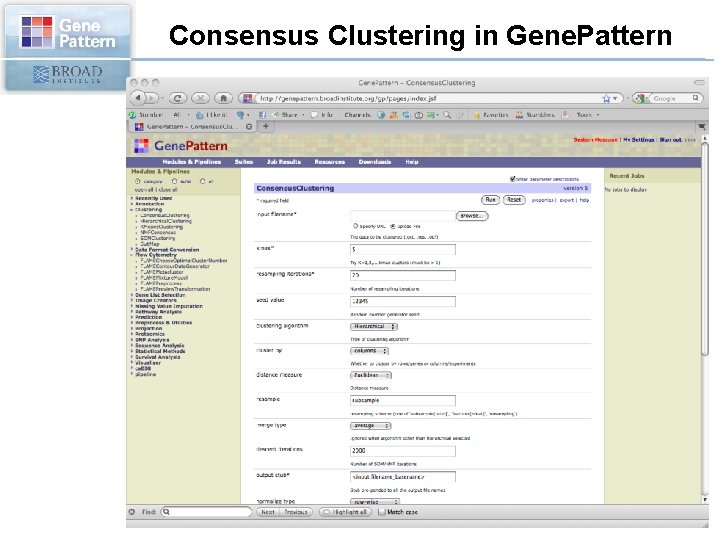The image size is (720, 540).
Task: Click the Reset button
Action: [514, 200]
